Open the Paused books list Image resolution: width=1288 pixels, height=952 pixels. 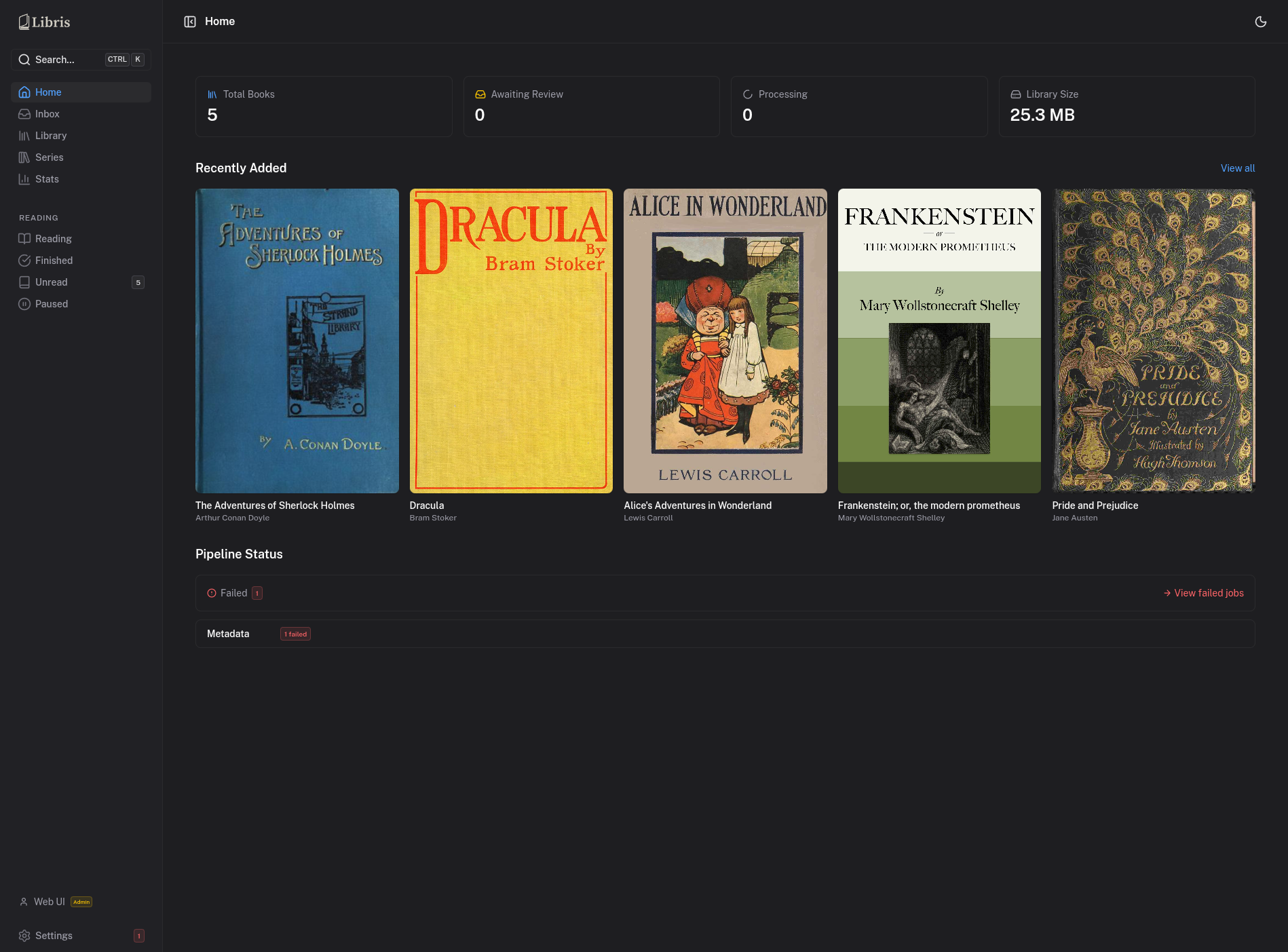[81, 304]
